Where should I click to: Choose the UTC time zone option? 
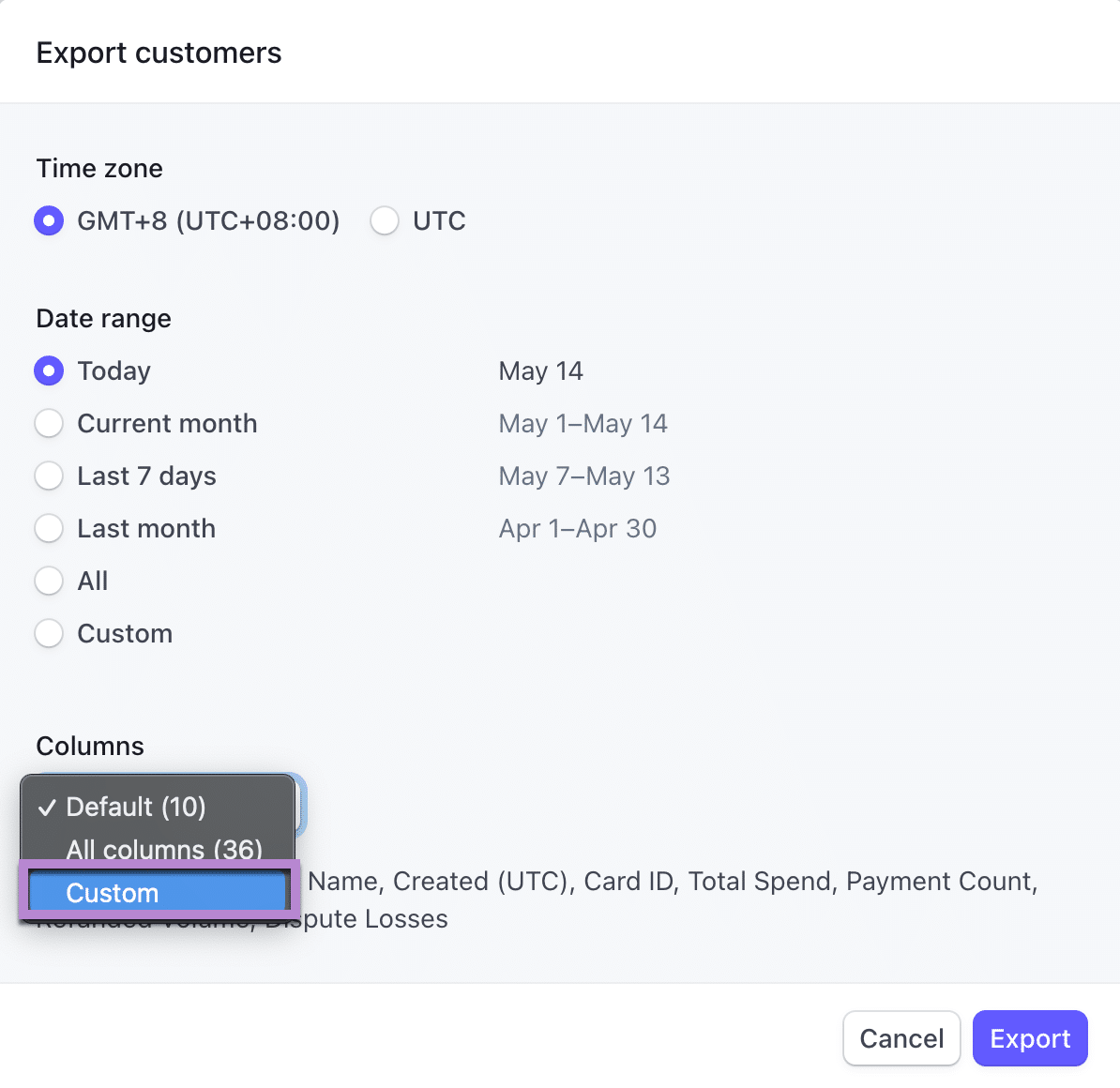click(385, 221)
